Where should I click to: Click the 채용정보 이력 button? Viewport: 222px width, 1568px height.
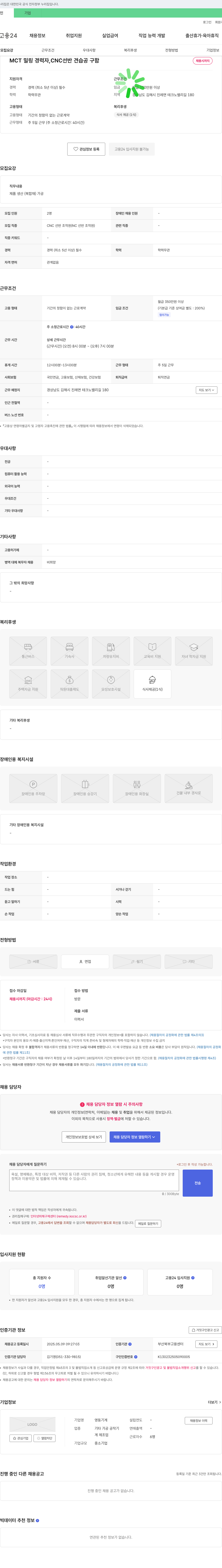[198, 1421]
